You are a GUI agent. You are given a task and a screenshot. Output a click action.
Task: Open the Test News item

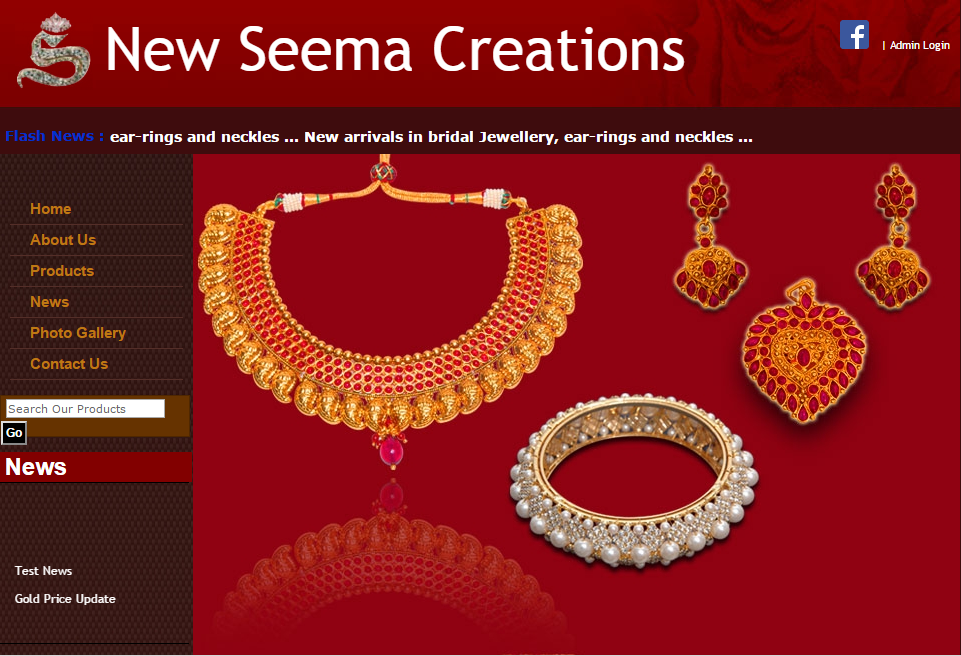click(44, 571)
